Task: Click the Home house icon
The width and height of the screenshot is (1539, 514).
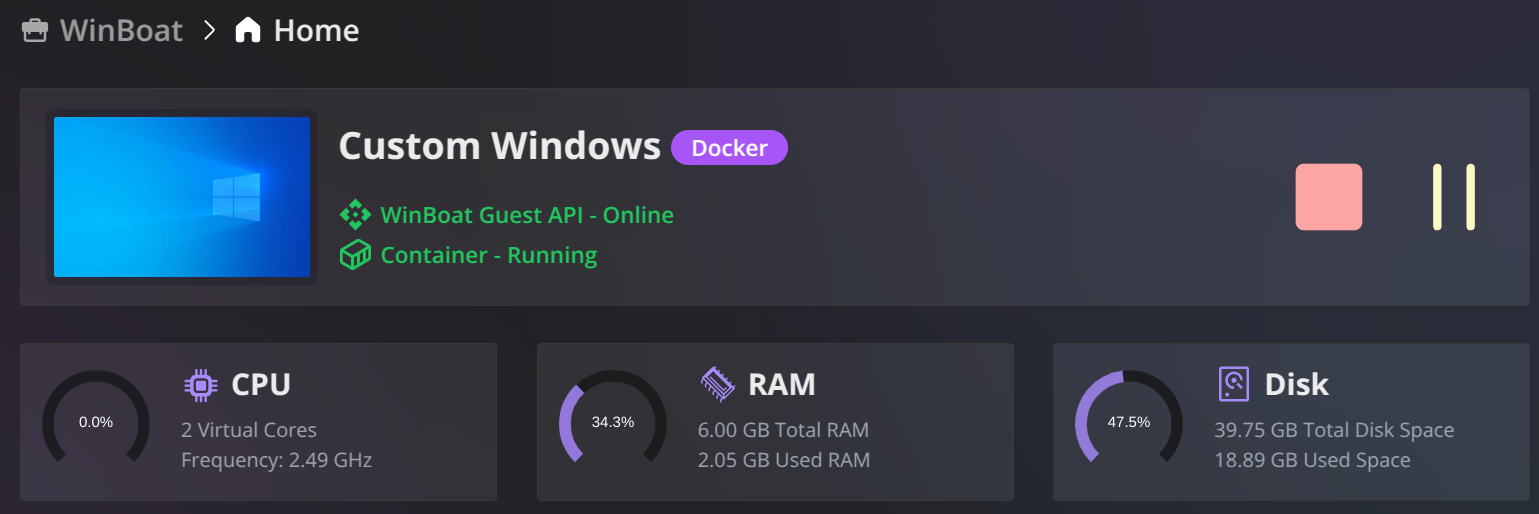Action: 248,30
